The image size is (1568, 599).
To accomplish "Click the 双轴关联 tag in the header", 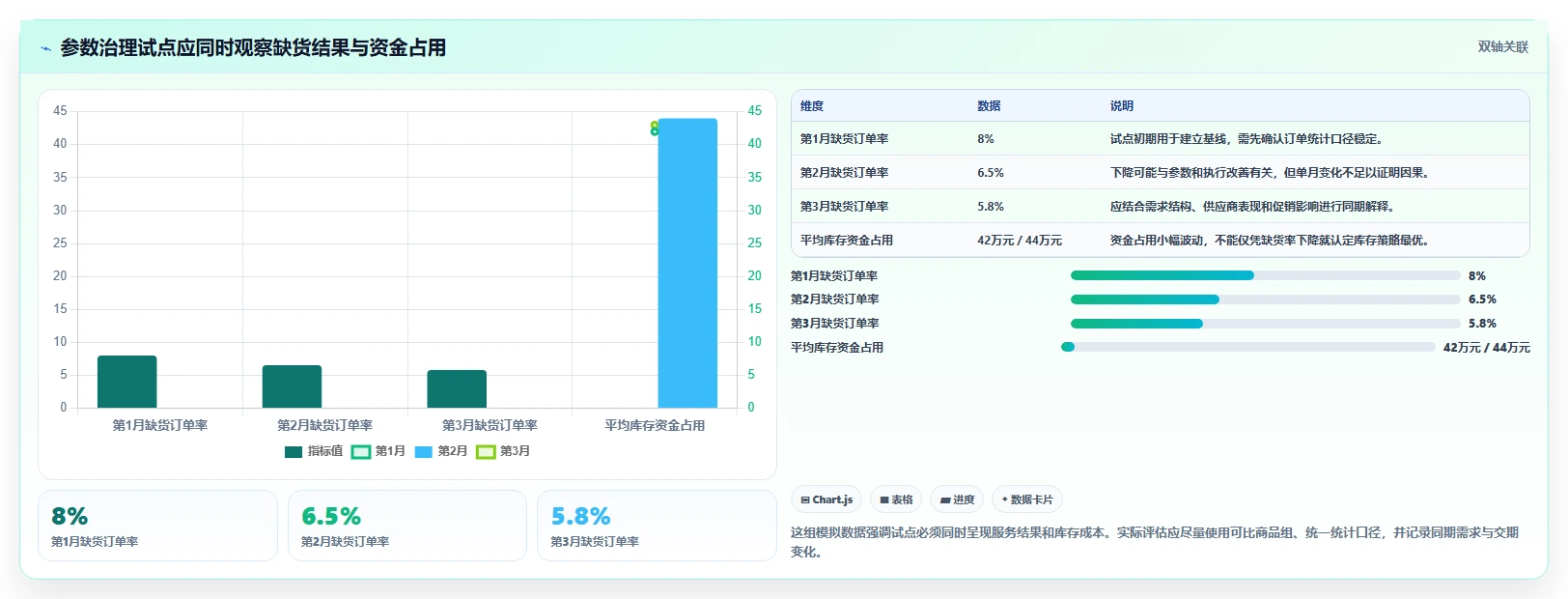I will point(1502,47).
